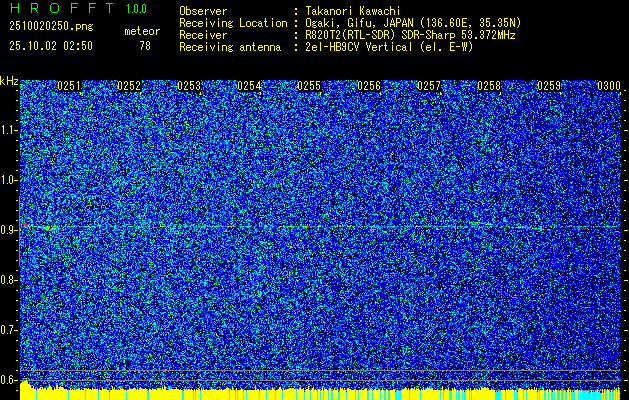Click the kHz axis unit label

tap(9, 81)
